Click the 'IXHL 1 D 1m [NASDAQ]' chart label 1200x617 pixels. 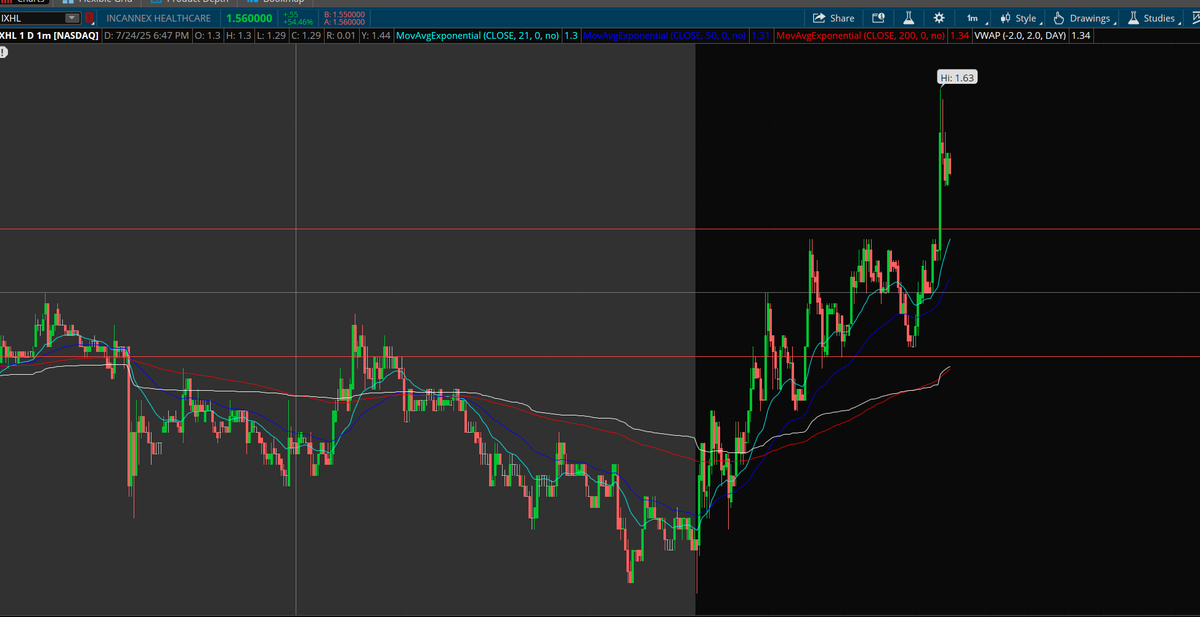click(x=49, y=36)
